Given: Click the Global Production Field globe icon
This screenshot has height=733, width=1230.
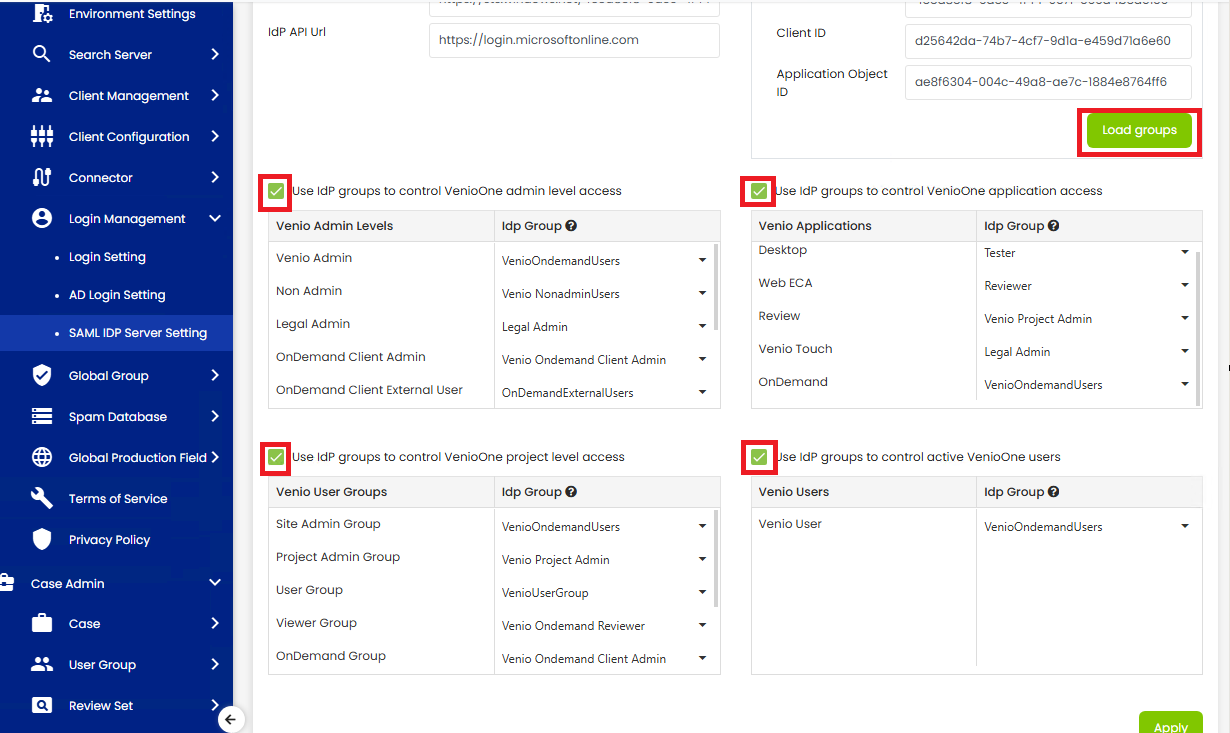Looking at the screenshot, I should 42,457.
